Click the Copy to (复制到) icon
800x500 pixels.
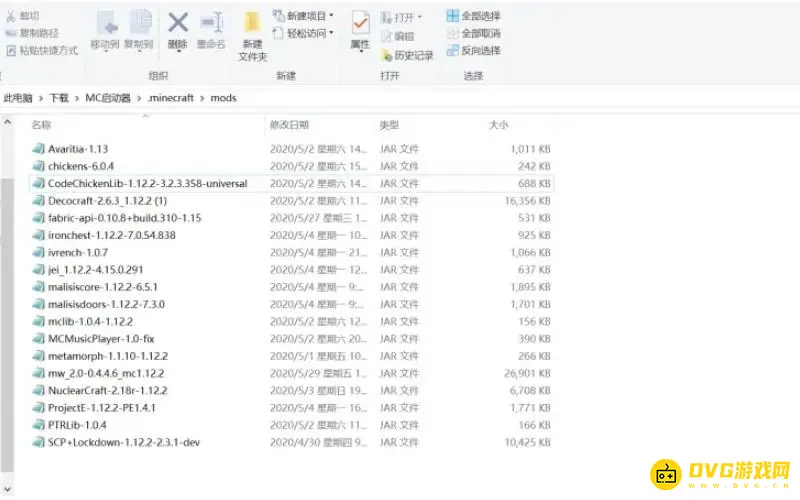tap(139, 30)
